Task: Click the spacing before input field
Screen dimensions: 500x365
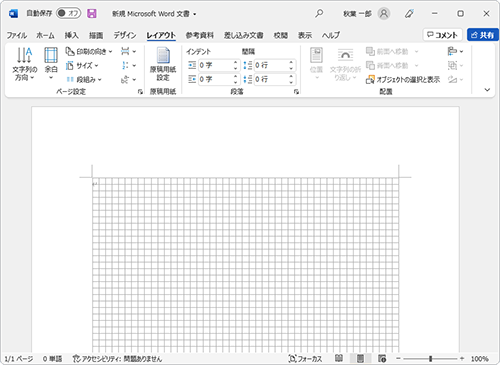Action: click(271, 65)
